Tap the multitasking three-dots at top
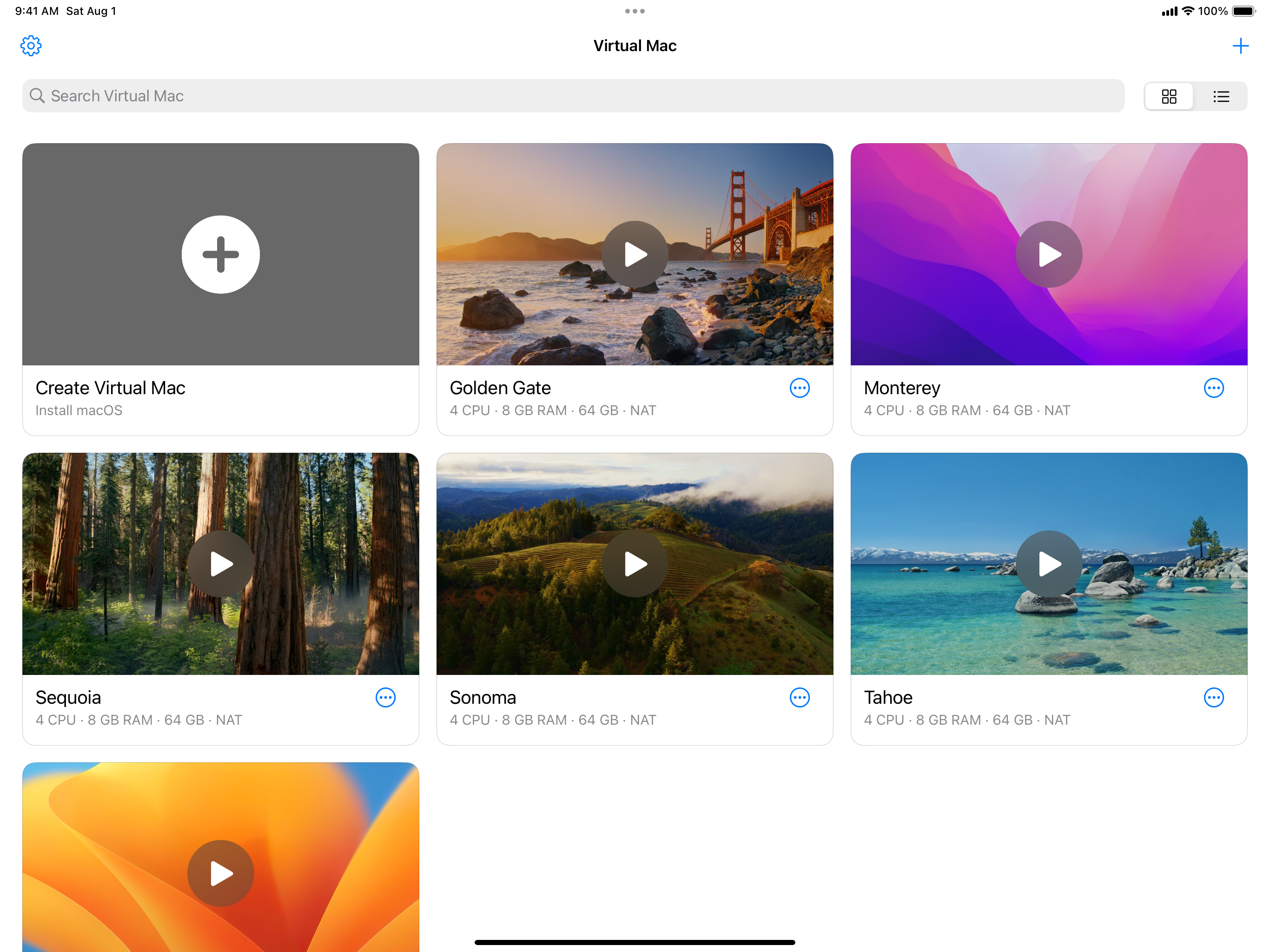This screenshot has height=952, width=1270. point(635,11)
